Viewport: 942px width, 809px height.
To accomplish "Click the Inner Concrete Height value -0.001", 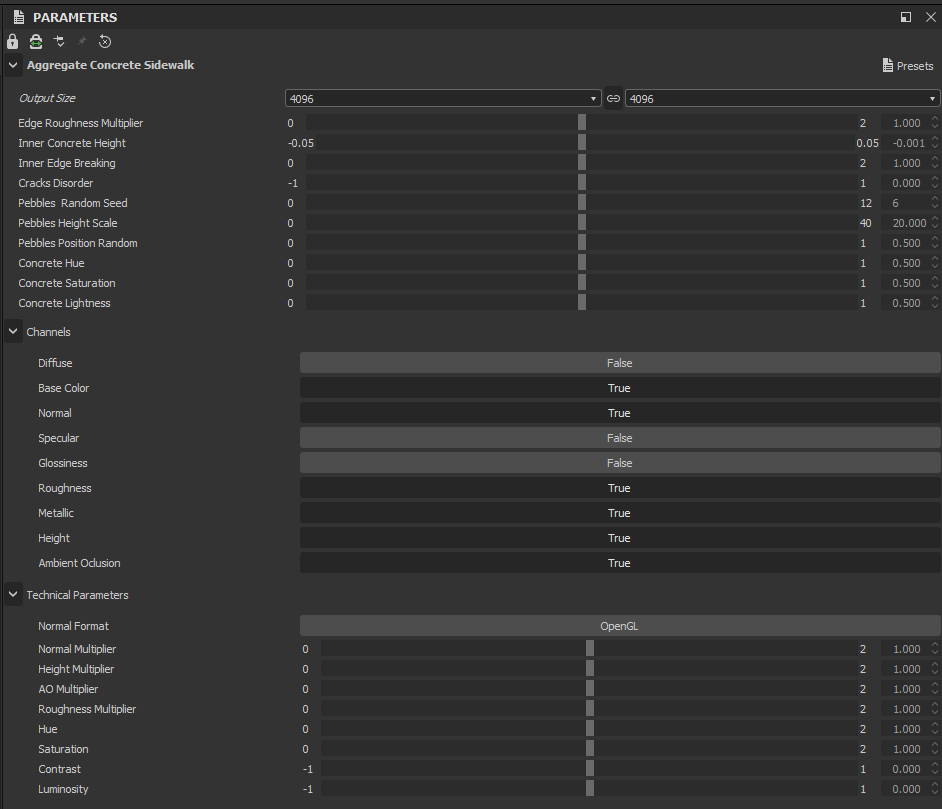I will (x=906, y=143).
